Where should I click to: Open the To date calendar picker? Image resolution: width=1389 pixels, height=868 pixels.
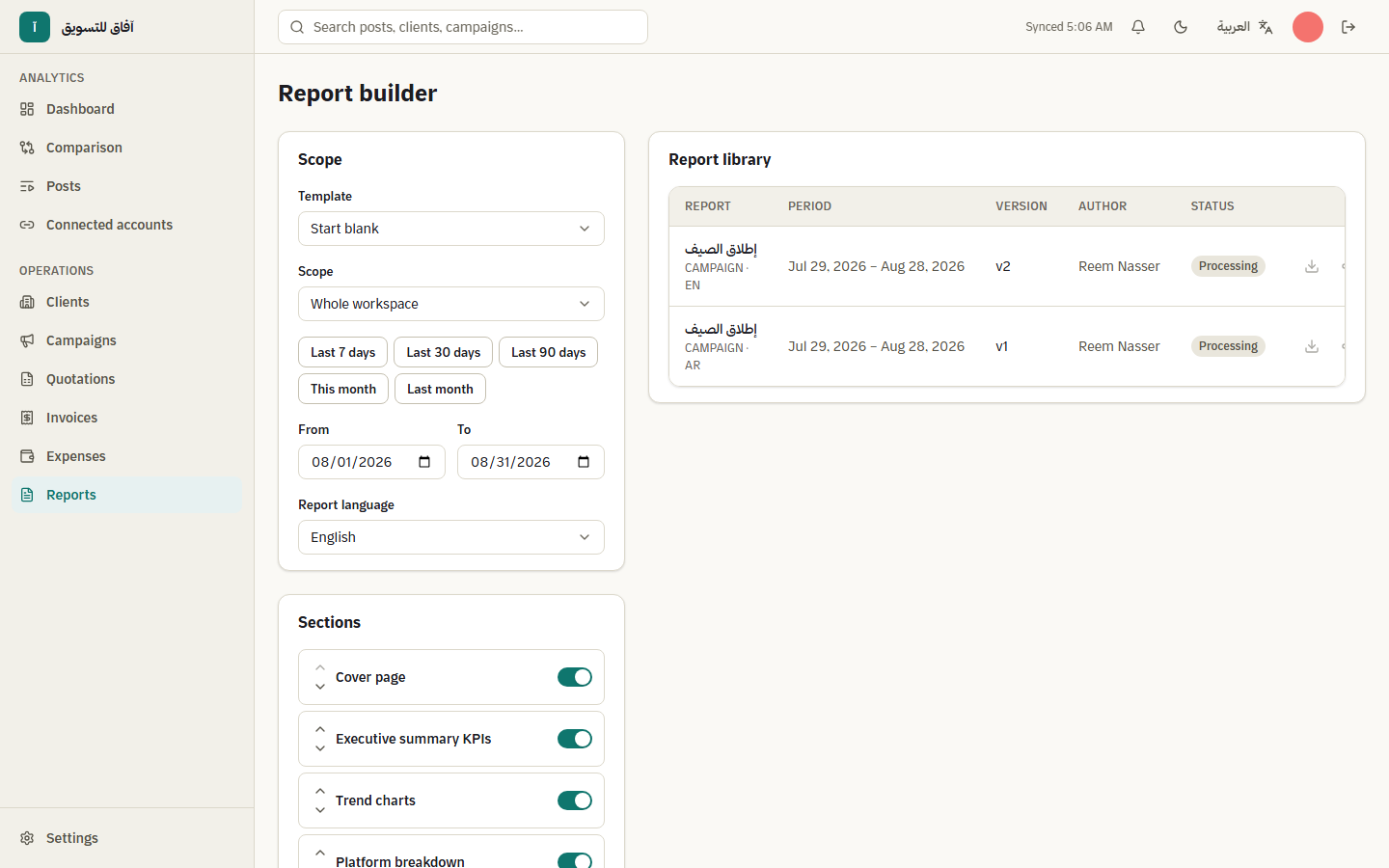(584, 462)
